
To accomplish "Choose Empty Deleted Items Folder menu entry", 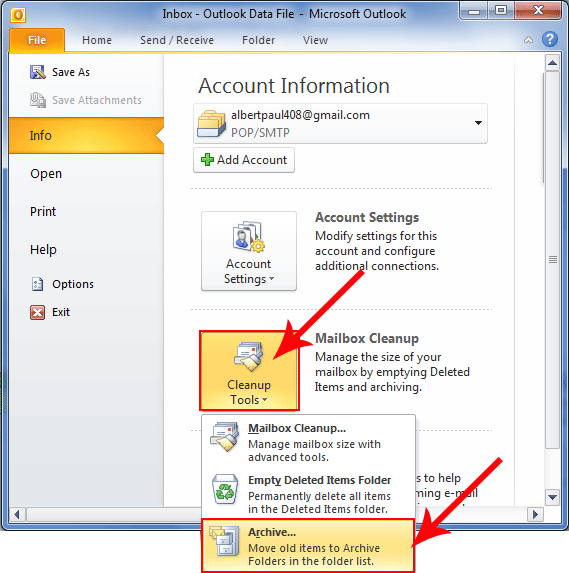I will (x=308, y=493).
